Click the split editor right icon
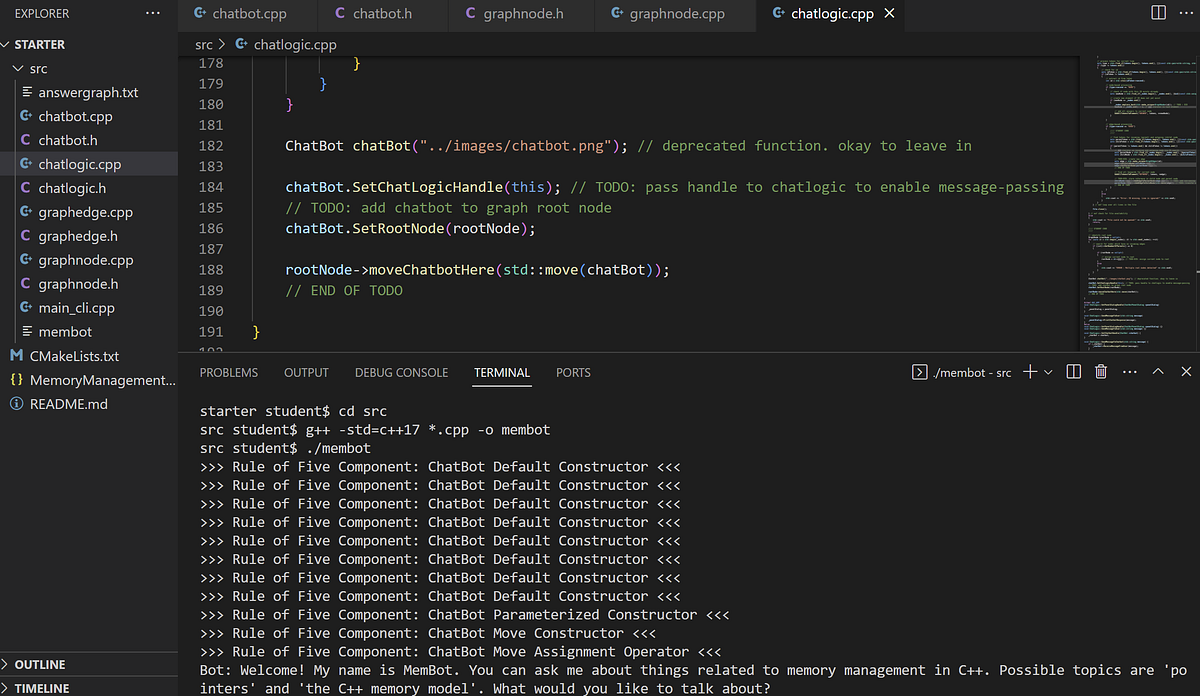Viewport: 1200px width, 696px height. coord(1158,14)
